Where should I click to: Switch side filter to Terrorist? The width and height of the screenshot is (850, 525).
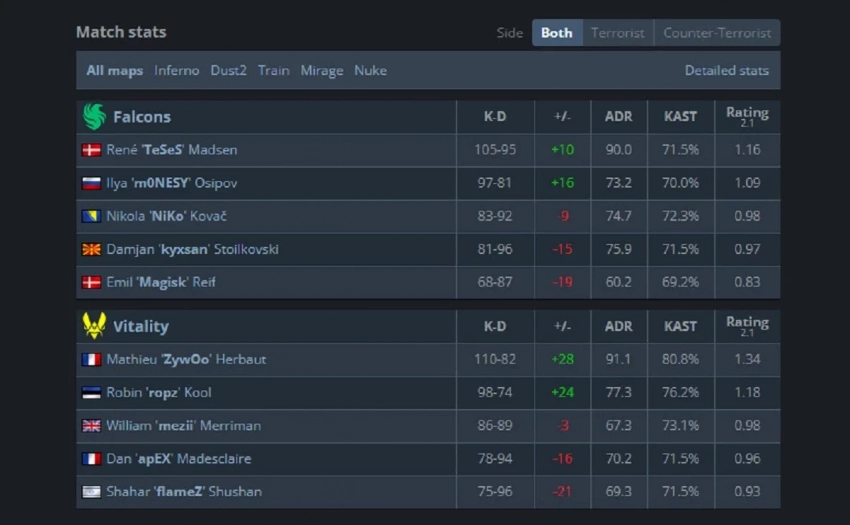pos(617,33)
